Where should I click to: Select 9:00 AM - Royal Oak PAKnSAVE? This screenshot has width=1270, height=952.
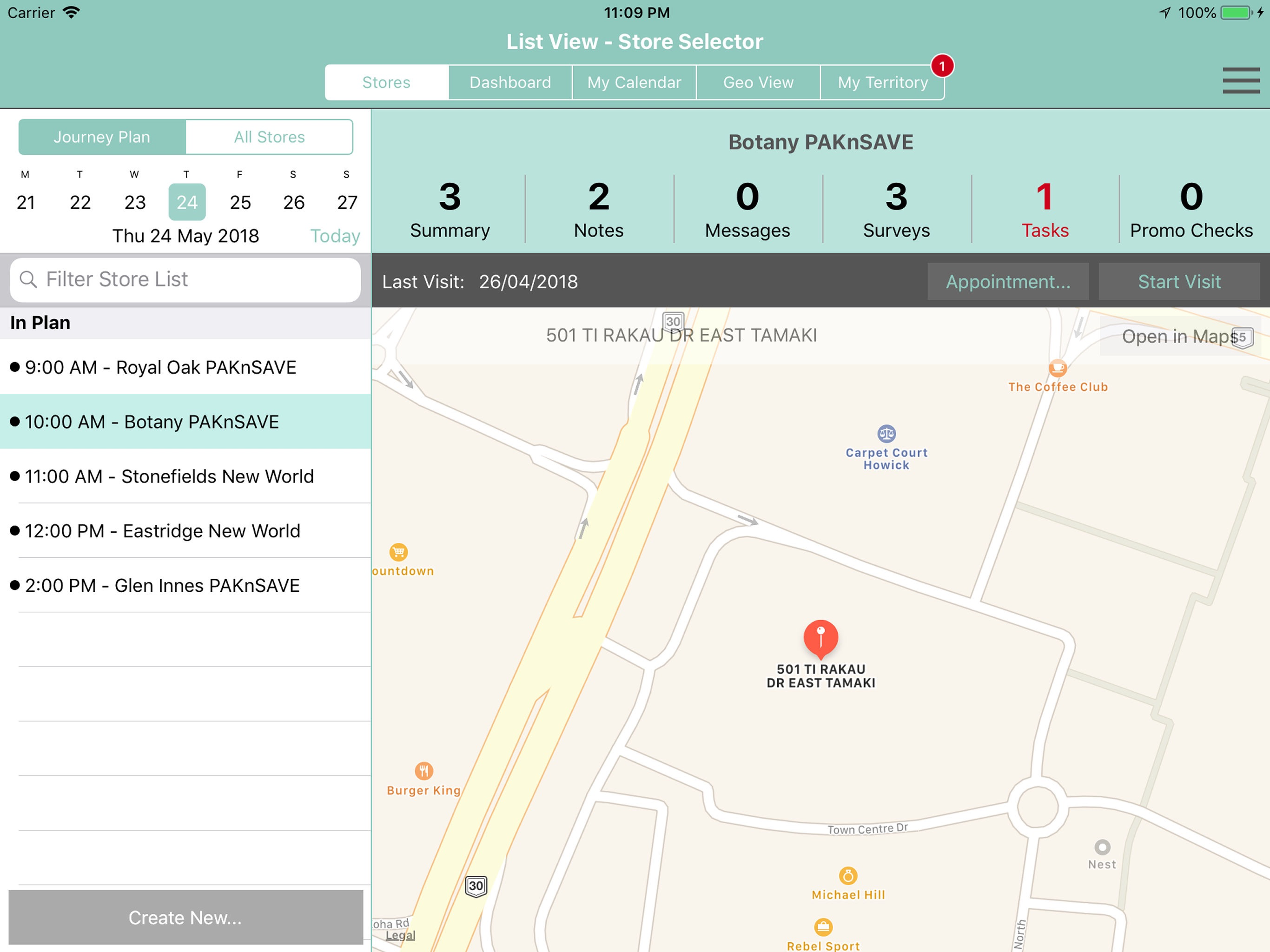coord(185,367)
